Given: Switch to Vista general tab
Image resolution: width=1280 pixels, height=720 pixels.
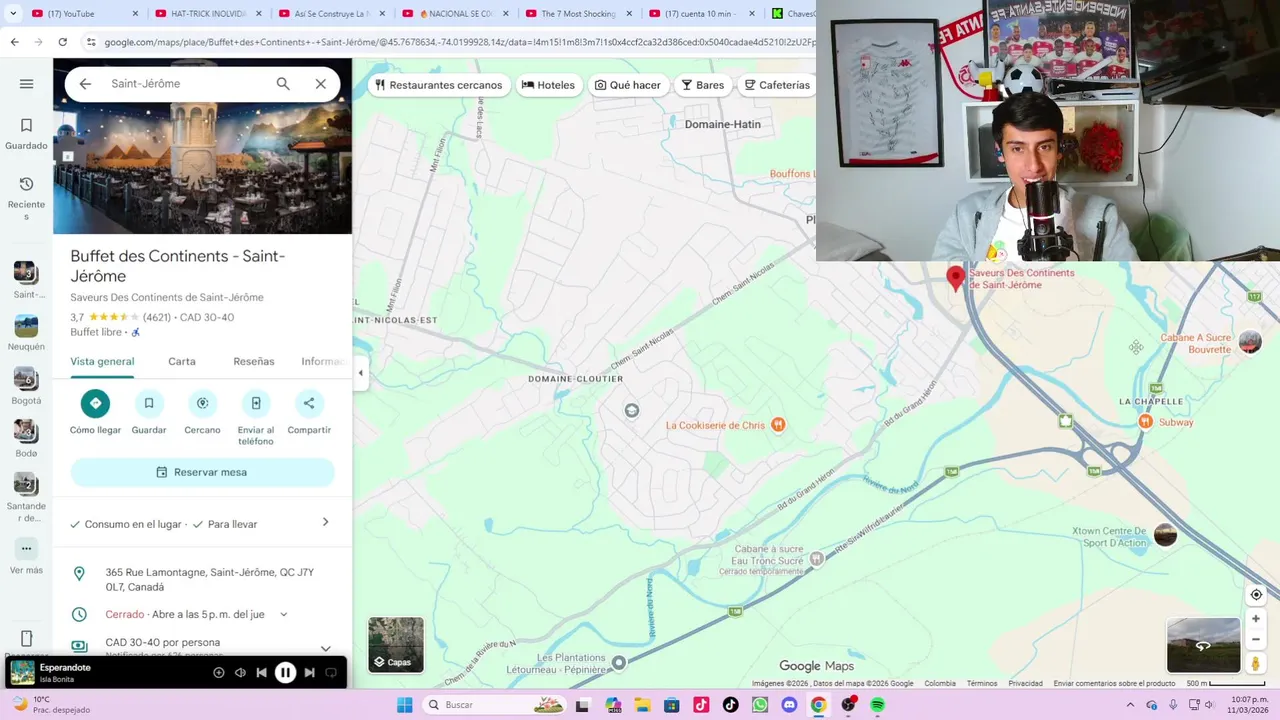Looking at the screenshot, I should click(102, 361).
